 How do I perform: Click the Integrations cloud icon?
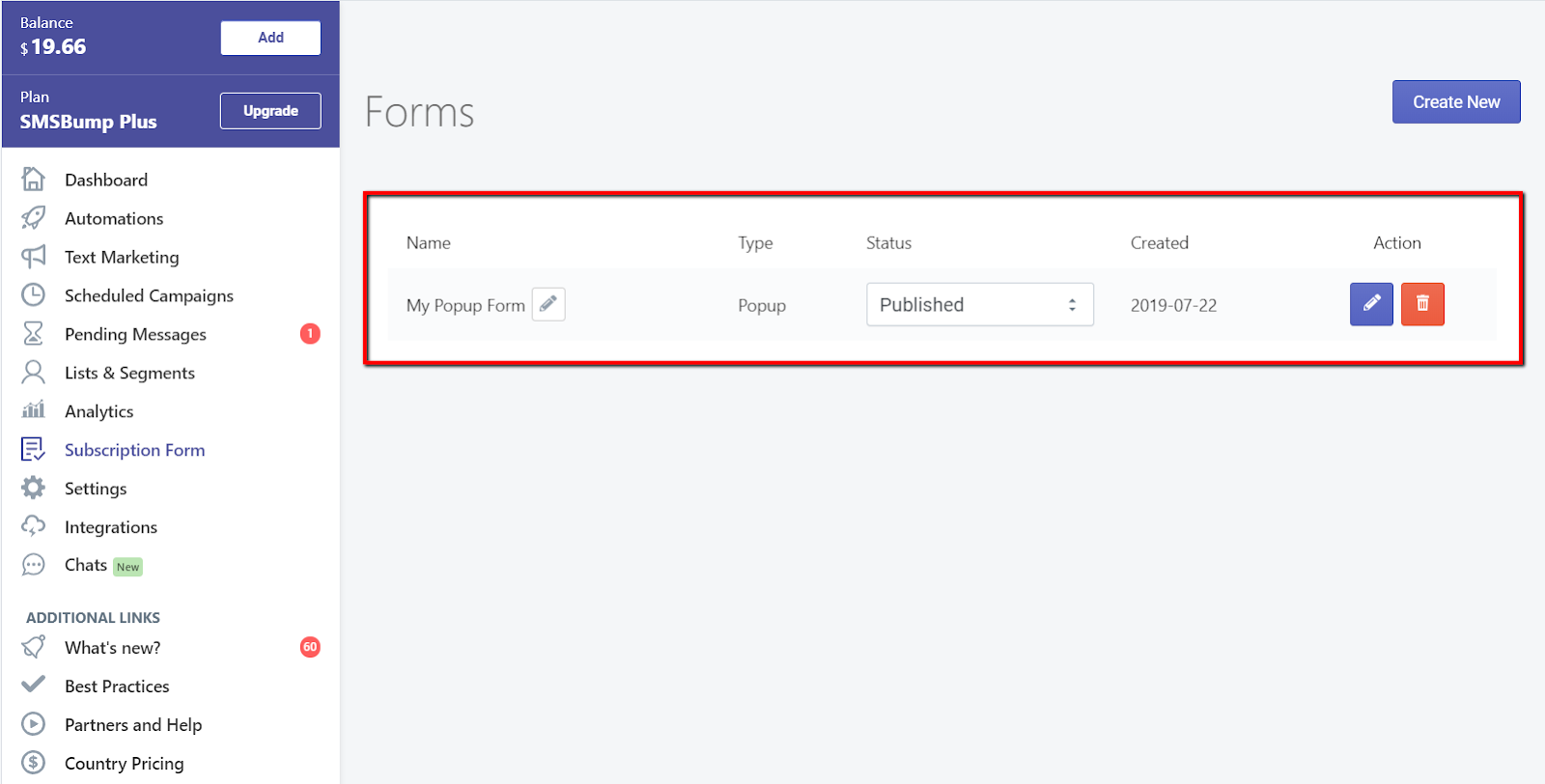pos(33,526)
